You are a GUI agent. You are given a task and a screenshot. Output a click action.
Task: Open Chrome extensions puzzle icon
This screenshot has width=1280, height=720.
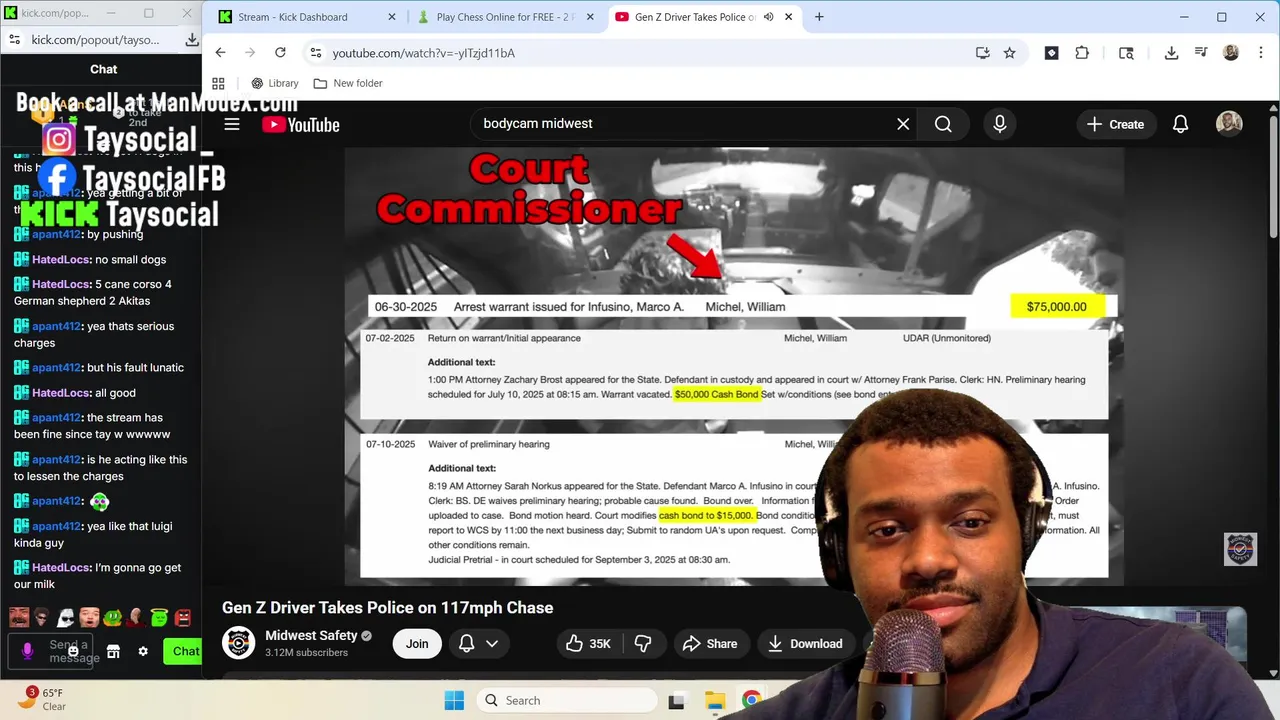1082,53
